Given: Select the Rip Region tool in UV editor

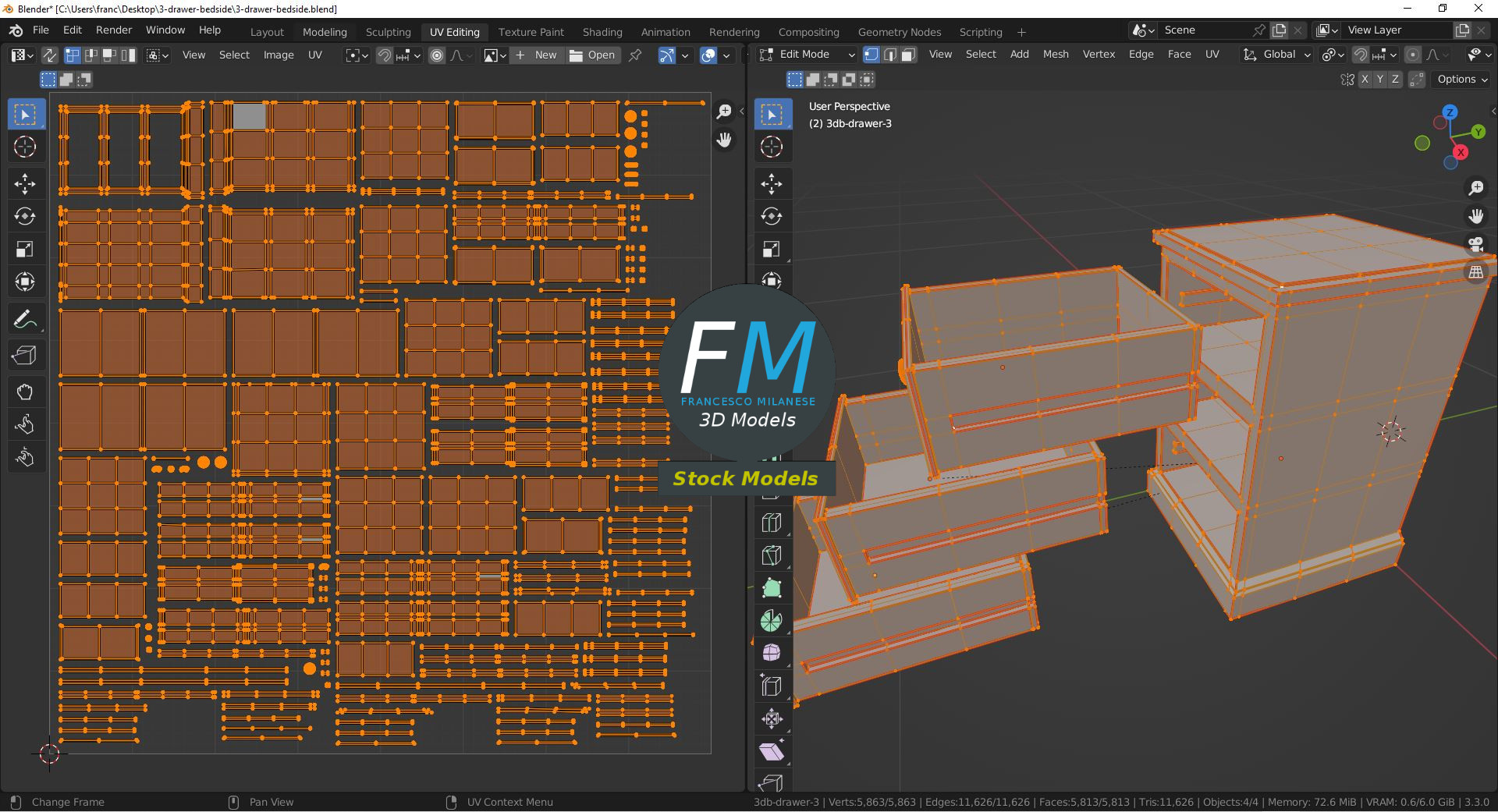Looking at the screenshot, I should click(25, 356).
